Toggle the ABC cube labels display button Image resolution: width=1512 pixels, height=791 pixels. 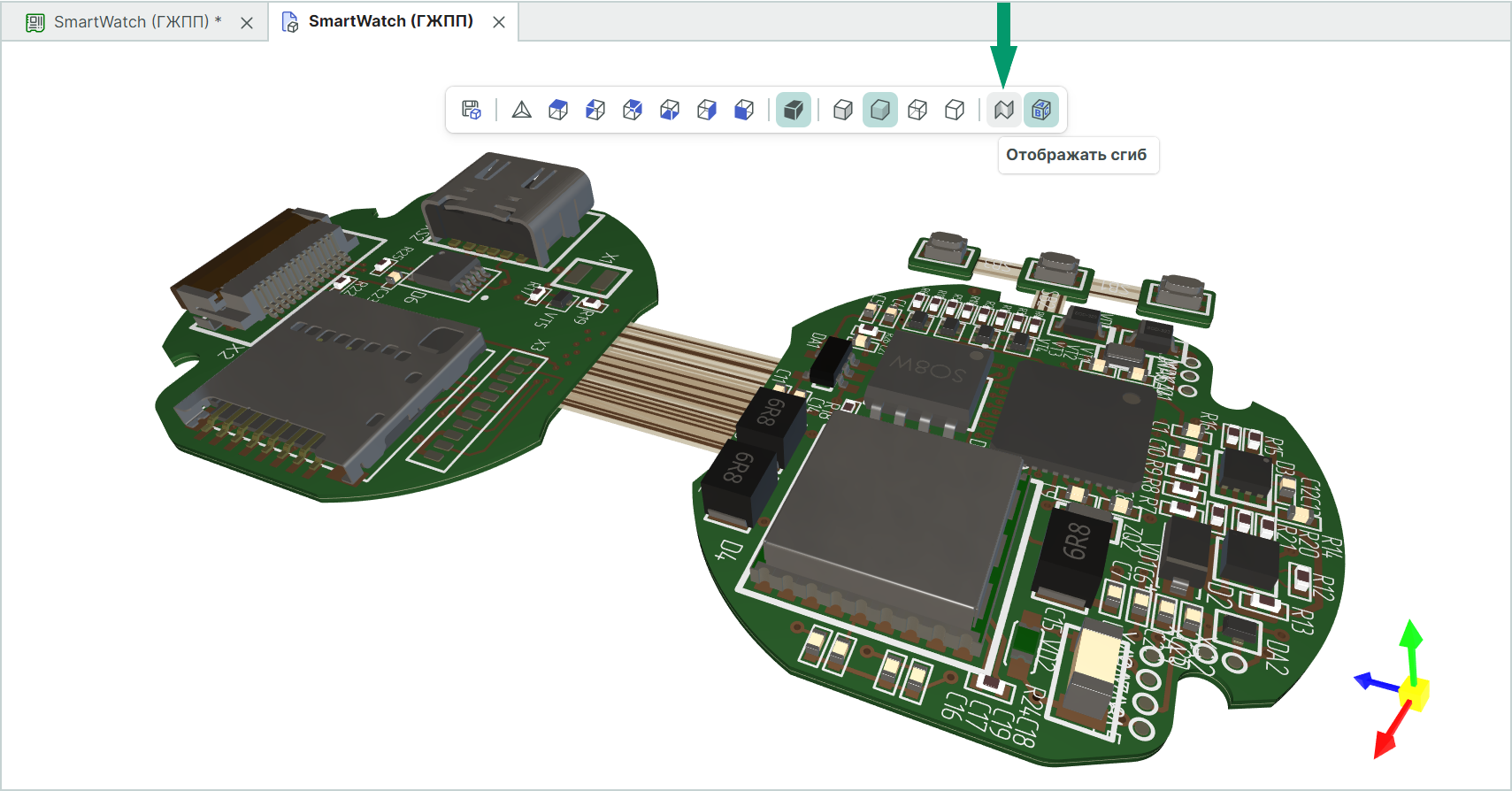coord(1041,110)
